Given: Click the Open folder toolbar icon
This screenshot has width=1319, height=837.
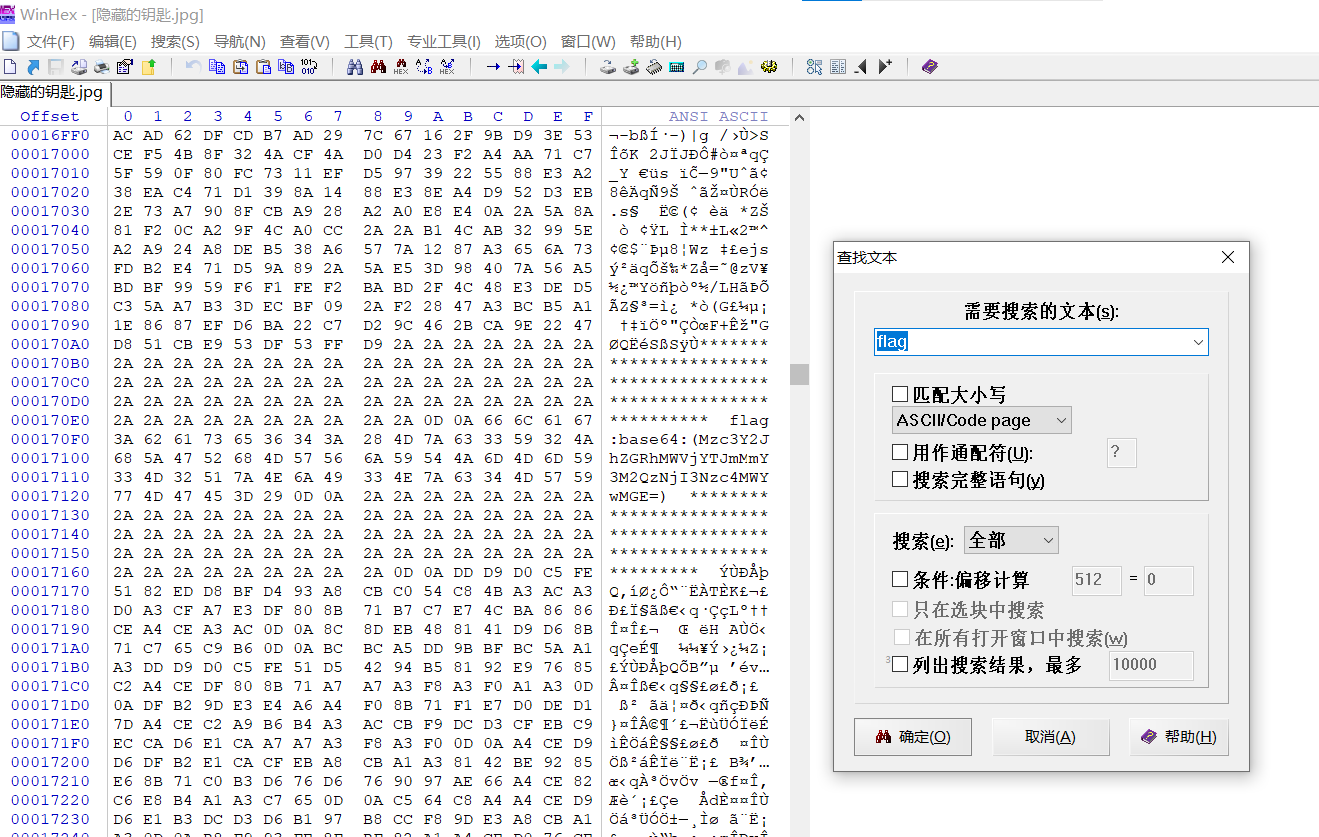Looking at the screenshot, I should click(150, 67).
